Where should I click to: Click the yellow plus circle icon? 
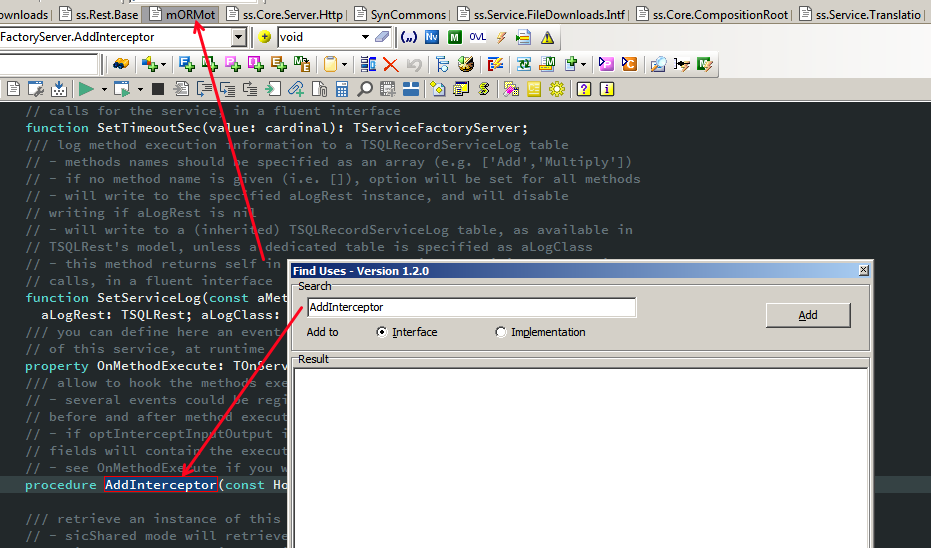(265, 37)
